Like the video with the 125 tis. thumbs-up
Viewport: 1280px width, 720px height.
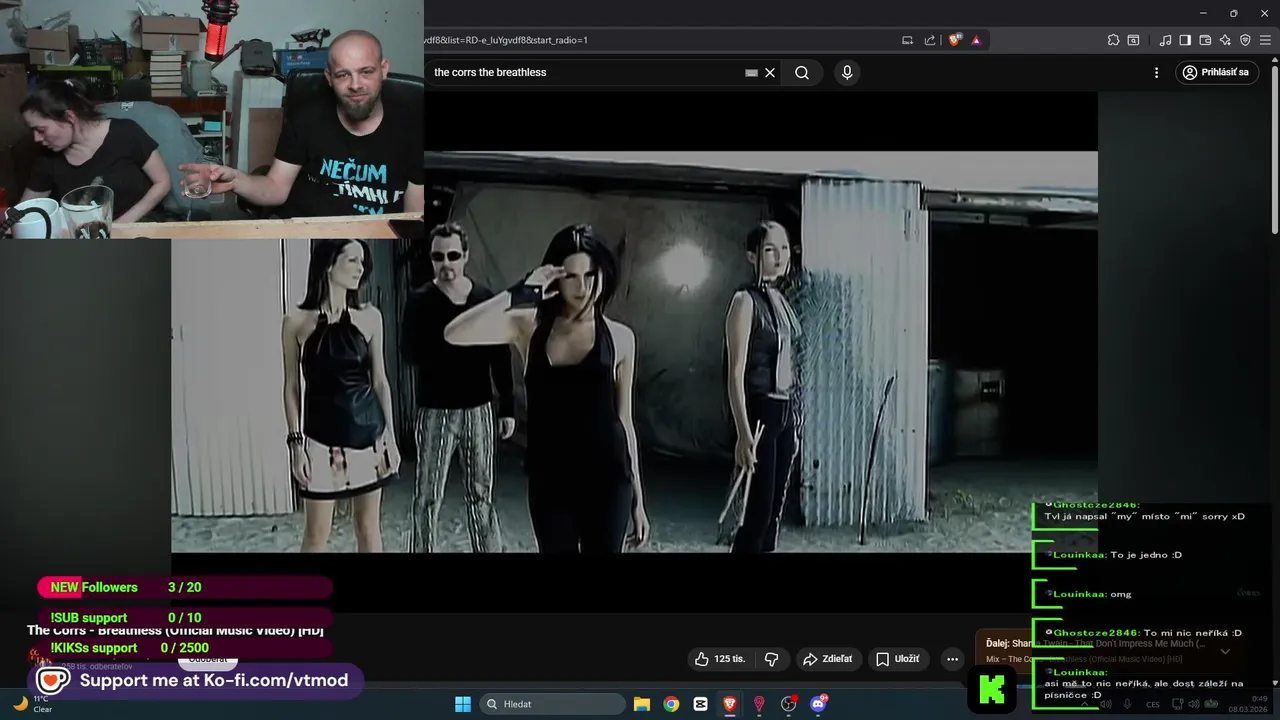pyautogui.click(x=720, y=659)
